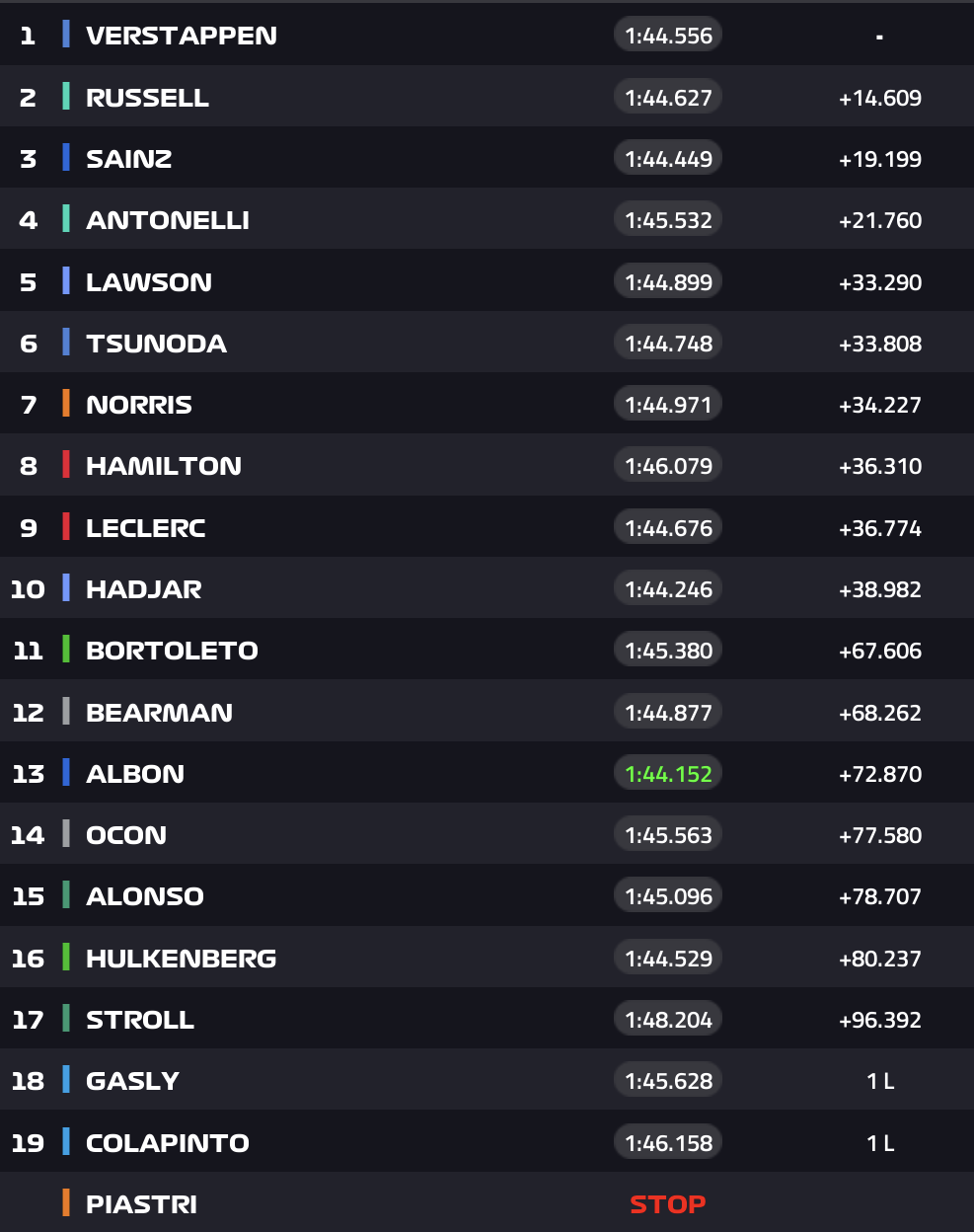Click the Colapinto driver name
Image resolution: width=974 pixels, height=1232 pixels.
[x=168, y=1143]
